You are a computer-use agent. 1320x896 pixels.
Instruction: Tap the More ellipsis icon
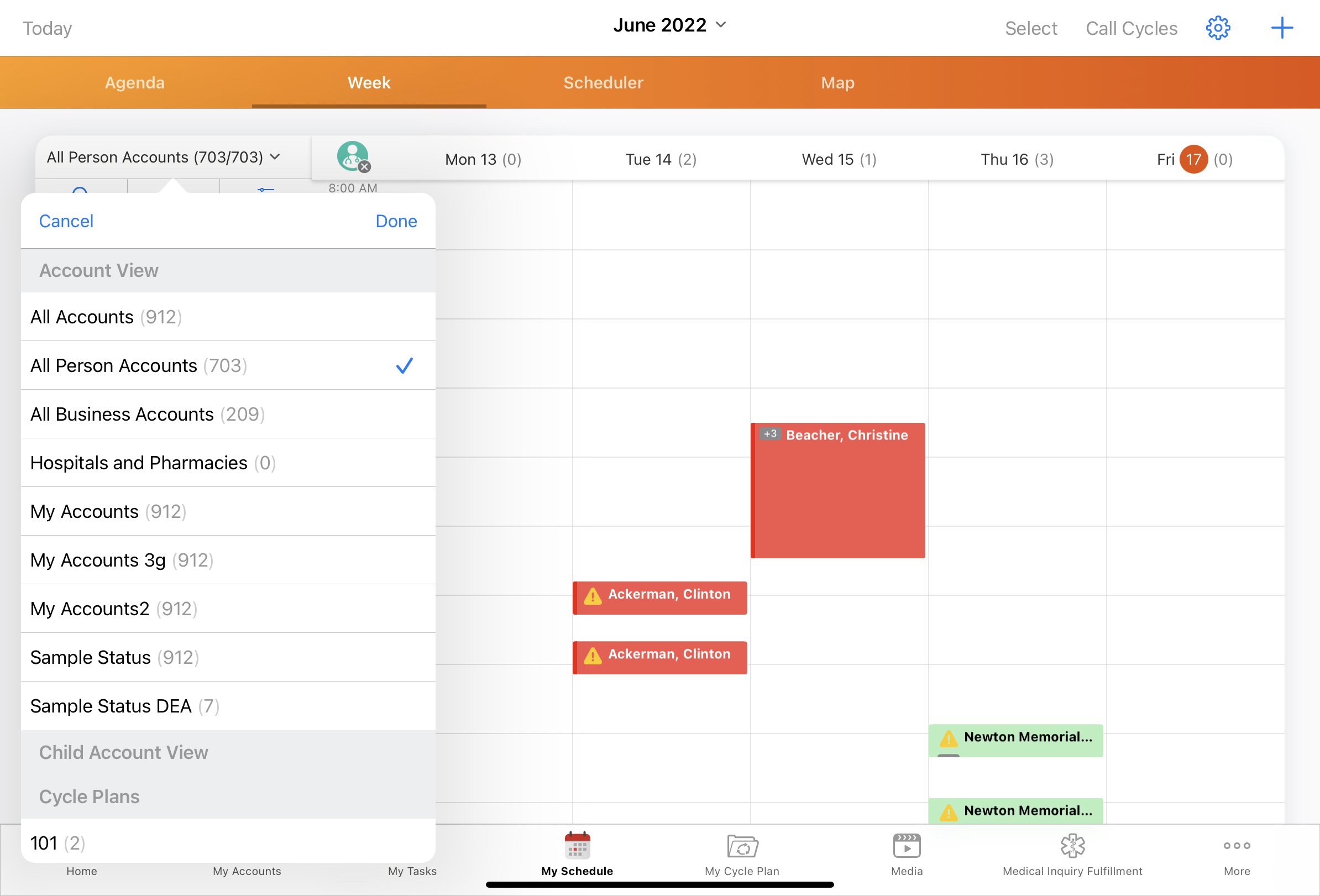click(1237, 846)
